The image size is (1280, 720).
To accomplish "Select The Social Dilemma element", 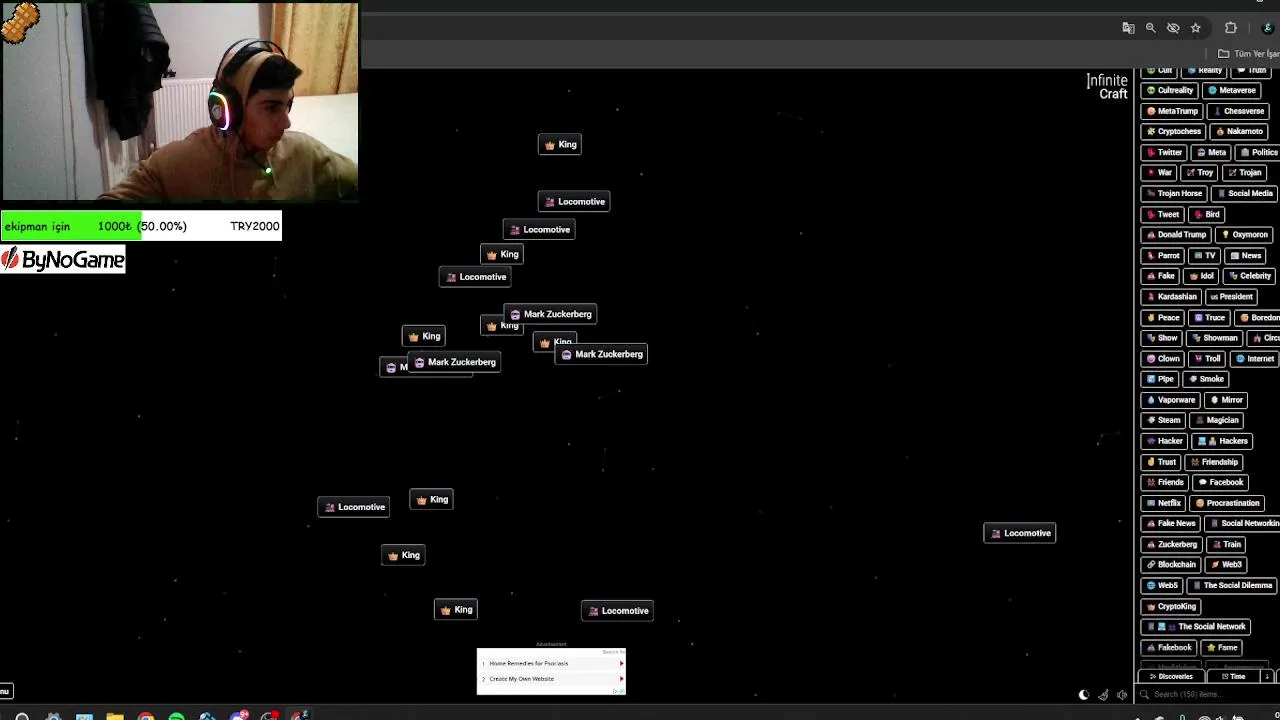I will (1232, 585).
